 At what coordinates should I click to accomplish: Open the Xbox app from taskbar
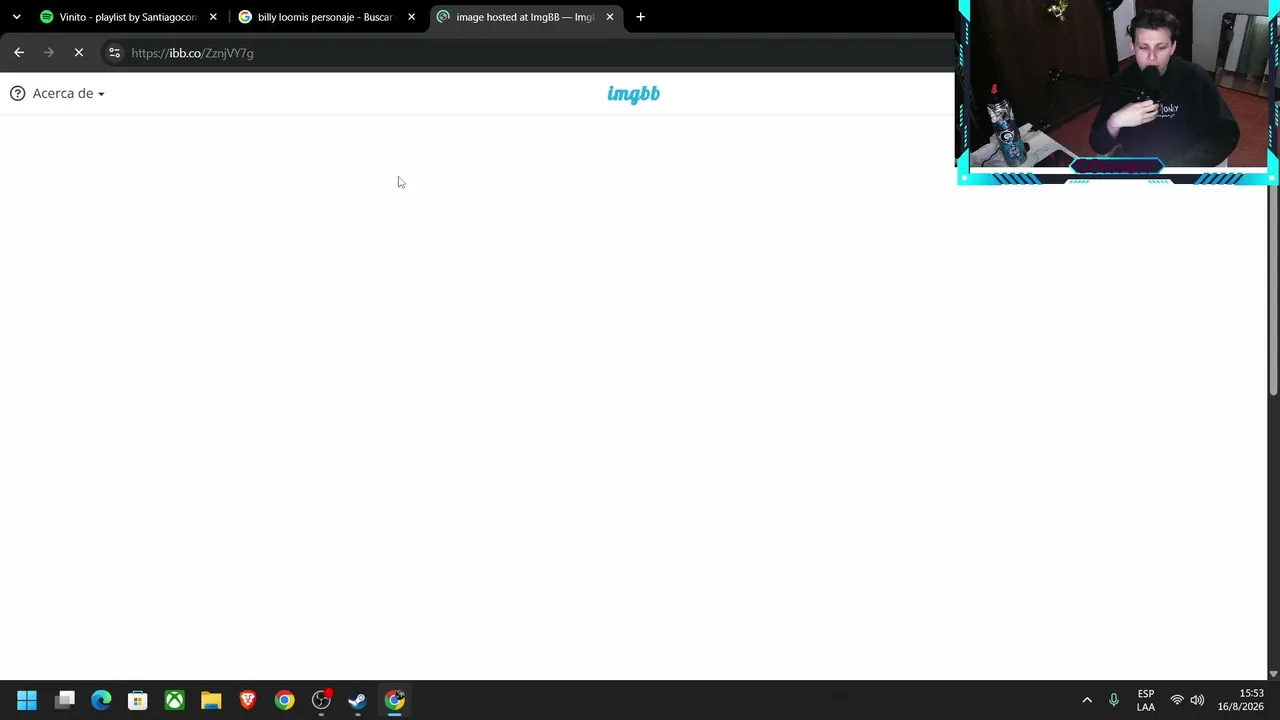(175, 700)
